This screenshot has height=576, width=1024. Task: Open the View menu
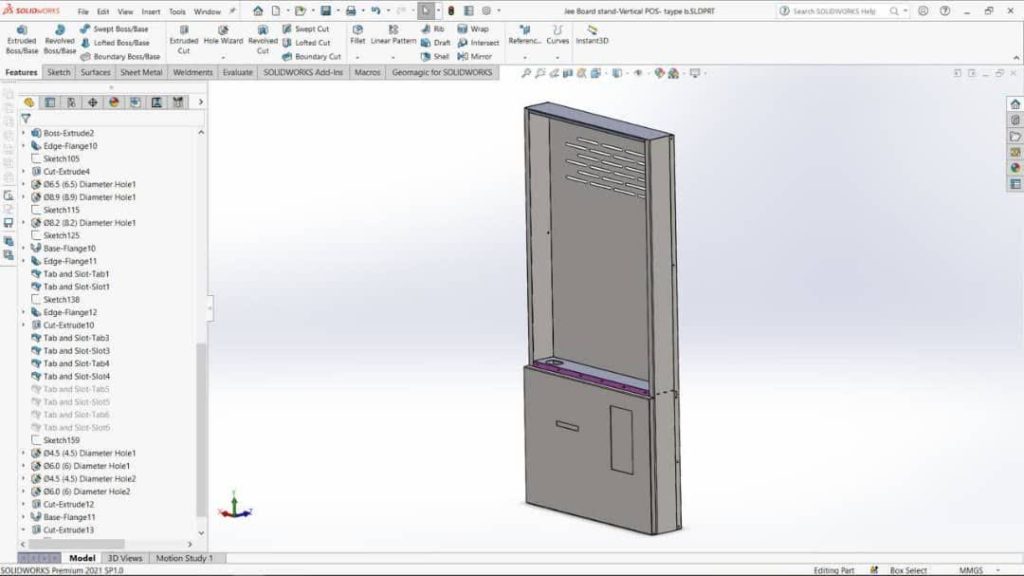coord(125,12)
